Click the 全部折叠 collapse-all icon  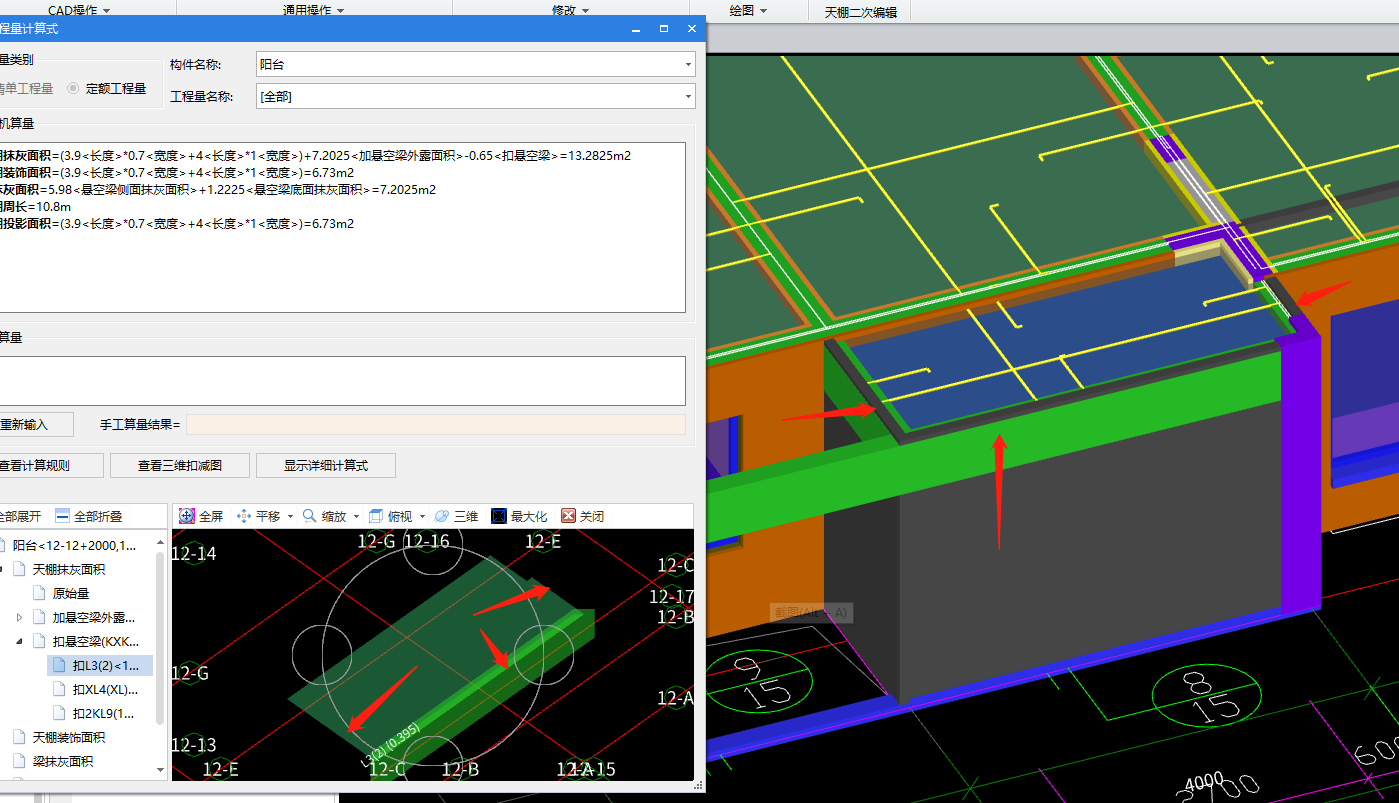(x=62, y=516)
